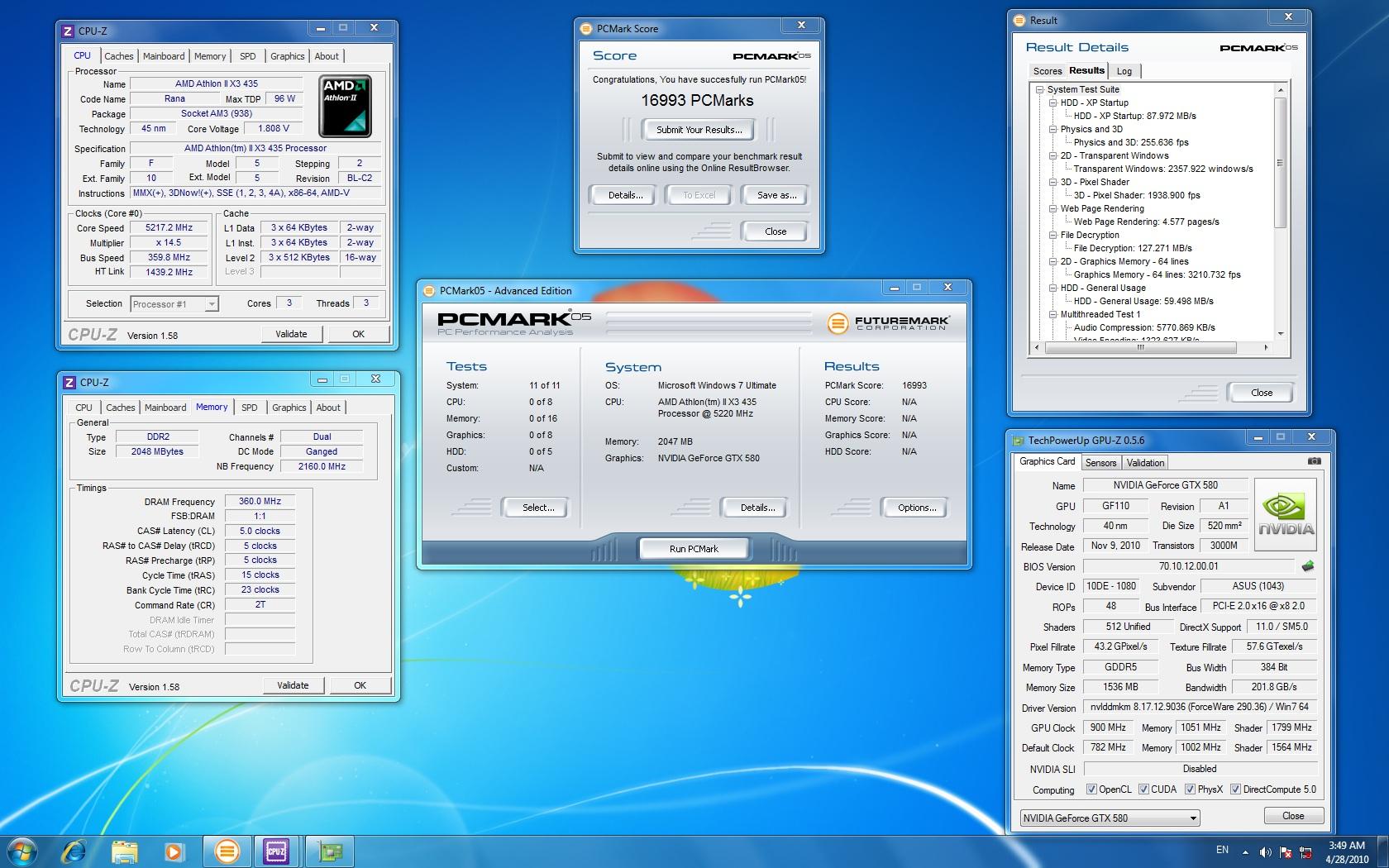Click the horizontal scrollbar in Result tree

coord(1139,348)
